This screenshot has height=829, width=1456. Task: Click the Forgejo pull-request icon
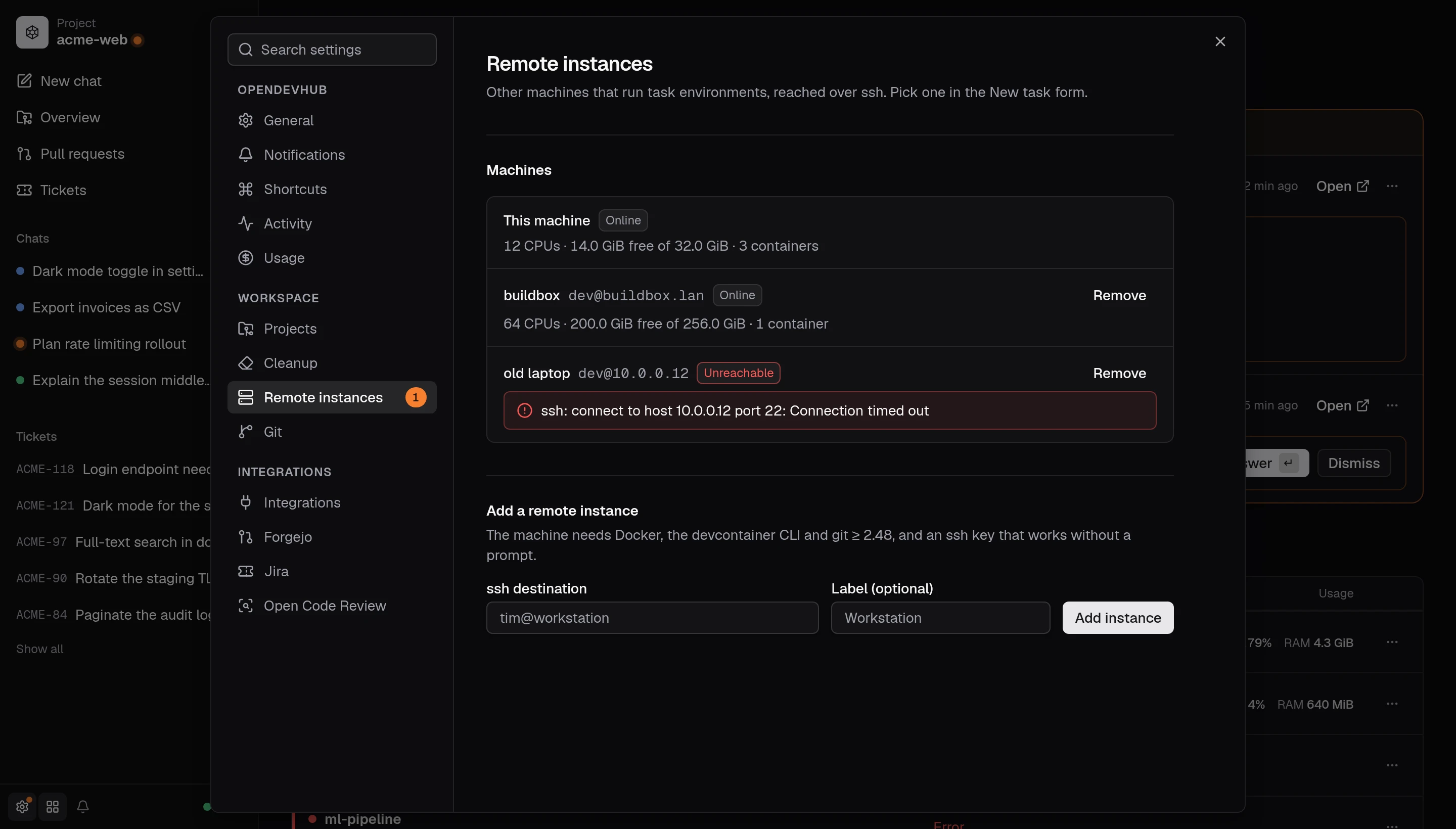tap(245, 537)
